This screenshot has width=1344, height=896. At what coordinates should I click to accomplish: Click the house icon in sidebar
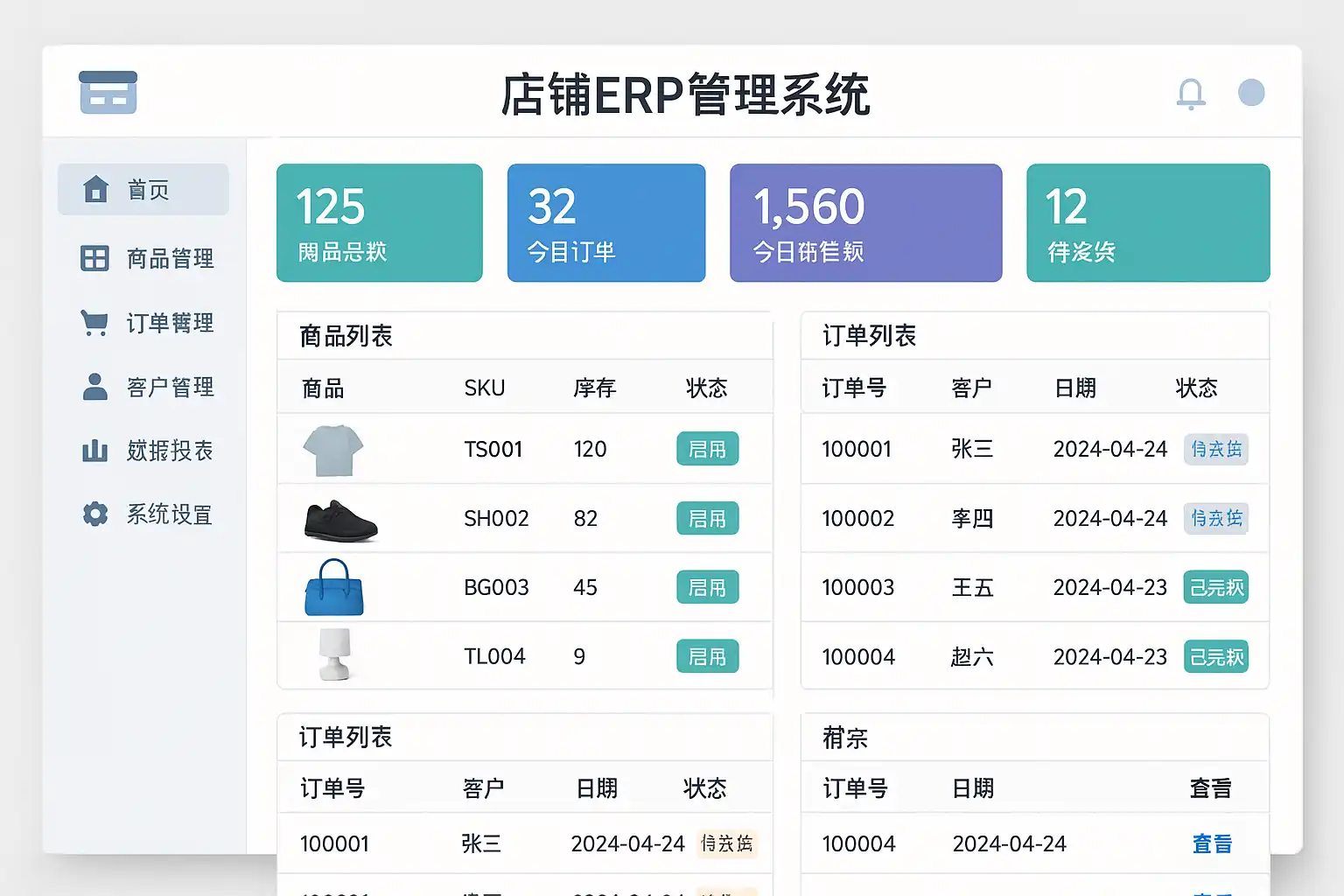95,189
